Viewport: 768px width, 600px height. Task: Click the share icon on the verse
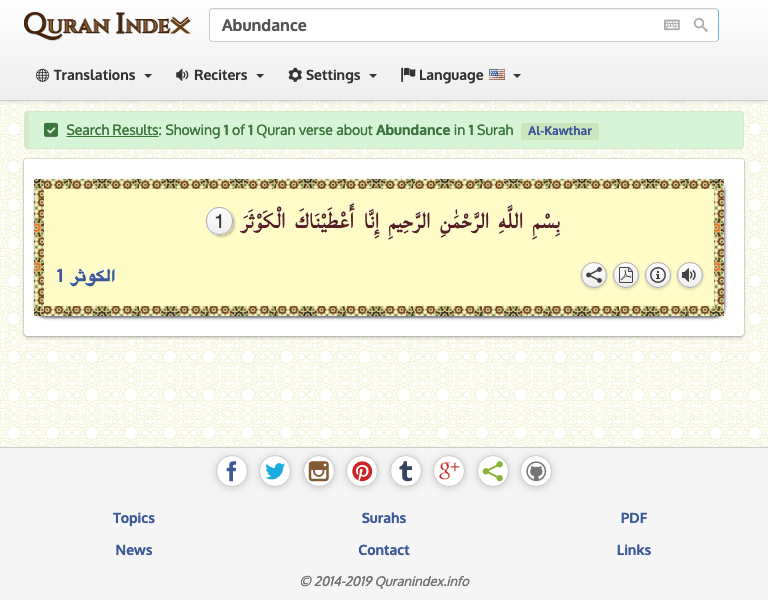click(594, 275)
